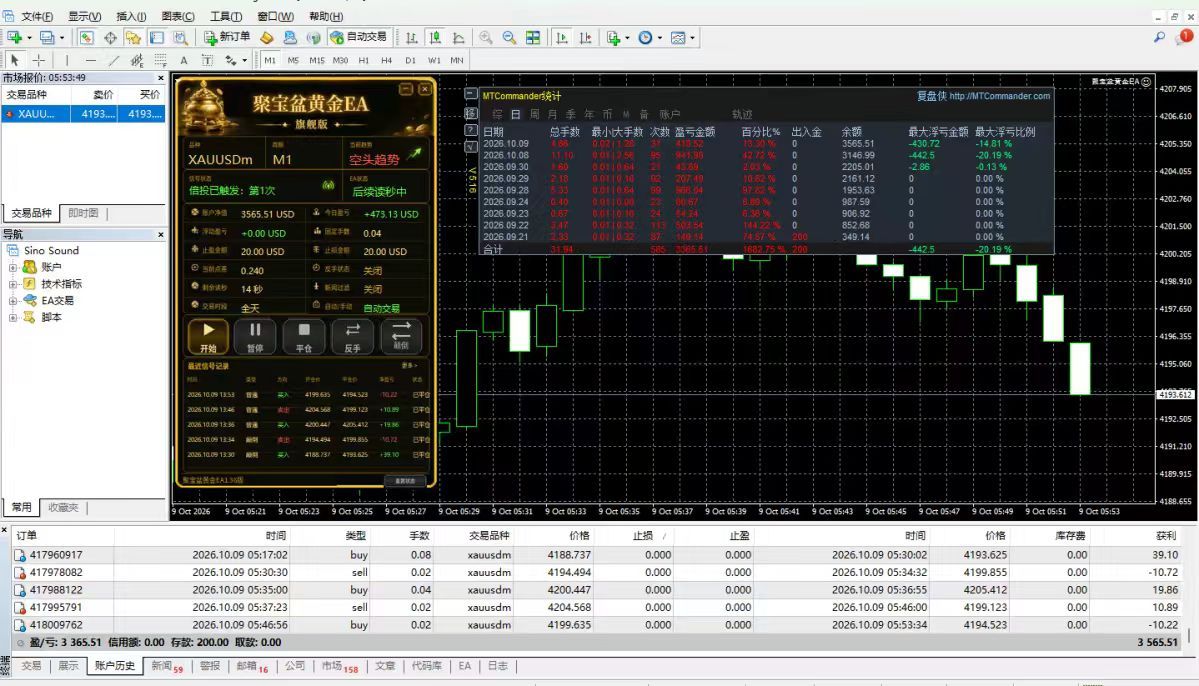This screenshot has height=686, width=1199.
Task: Expand the 账户 node in Navigator
Action: (x=13, y=268)
